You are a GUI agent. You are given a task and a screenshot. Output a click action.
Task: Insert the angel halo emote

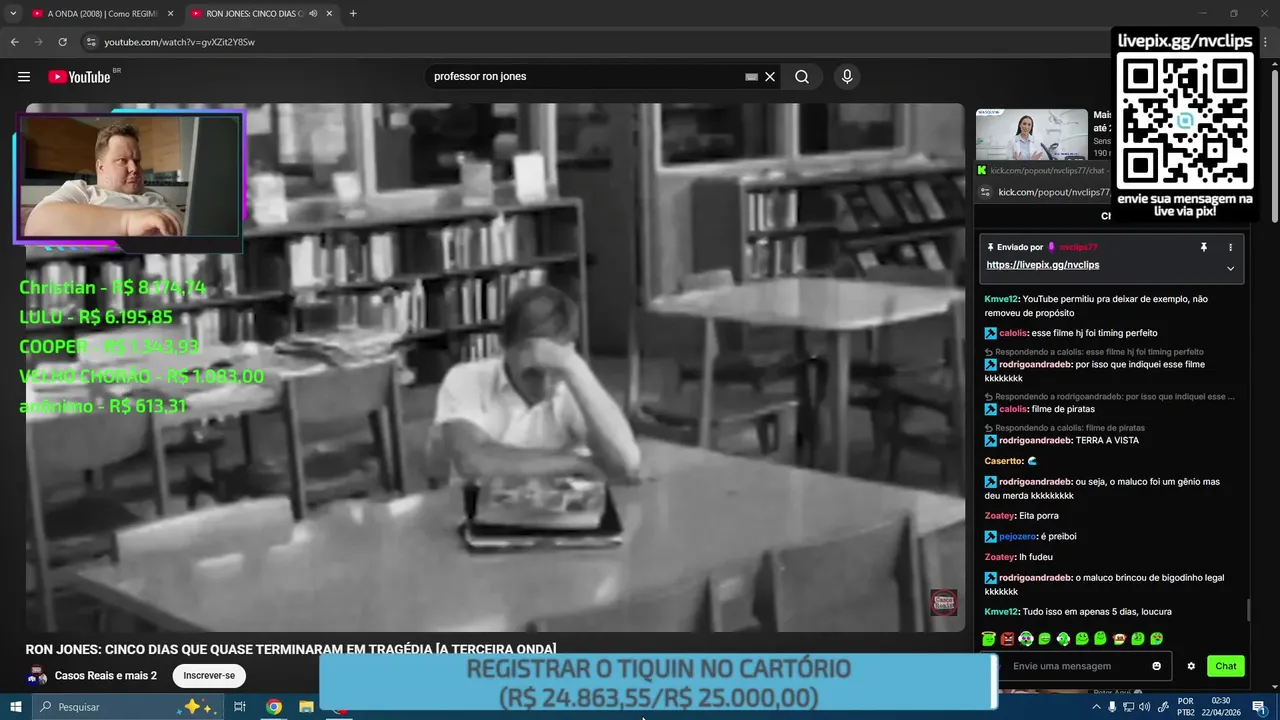(x=989, y=639)
